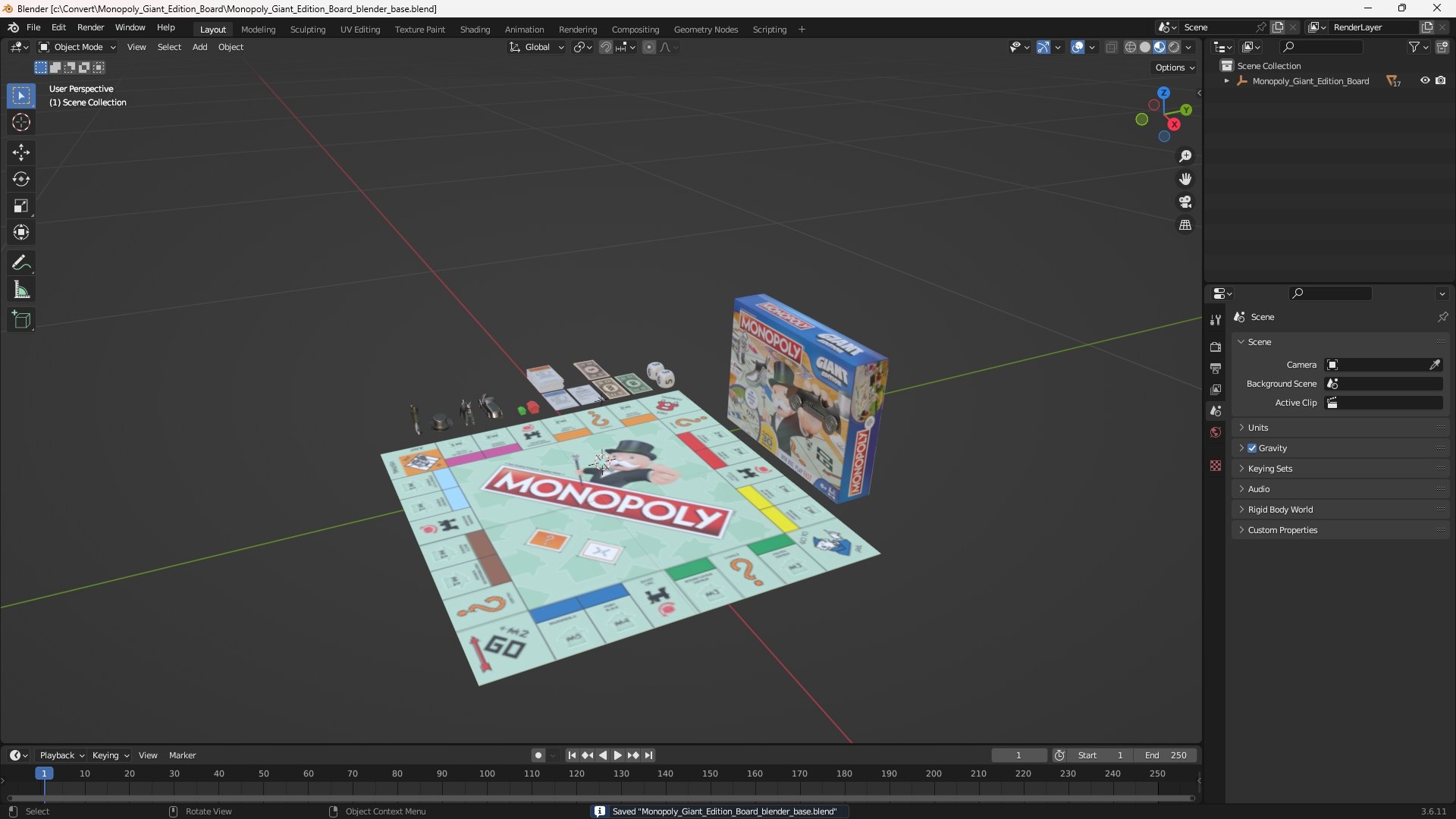This screenshot has width=1456, height=819.
Task: Disable Monopoly_Giant_Edition_Board in renders via camera icon
Action: pyautogui.click(x=1441, y=80)
